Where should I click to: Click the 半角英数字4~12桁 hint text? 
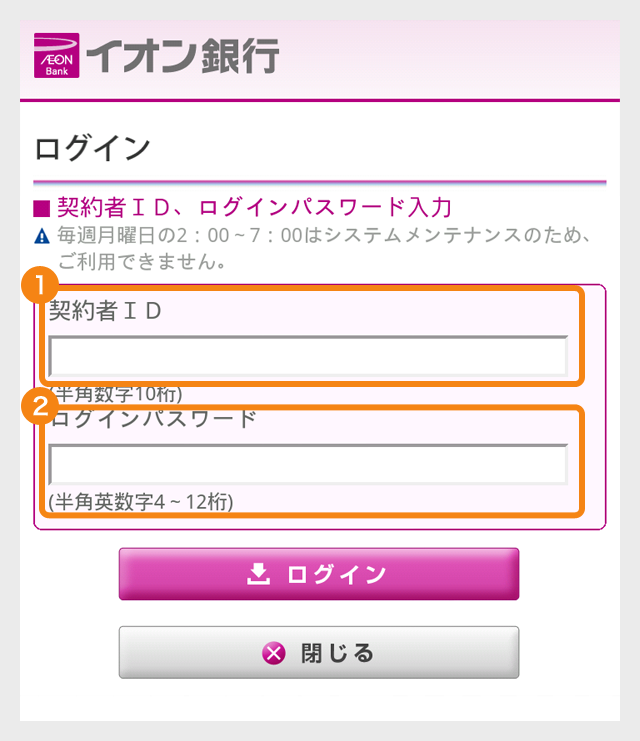coord(141,502)
